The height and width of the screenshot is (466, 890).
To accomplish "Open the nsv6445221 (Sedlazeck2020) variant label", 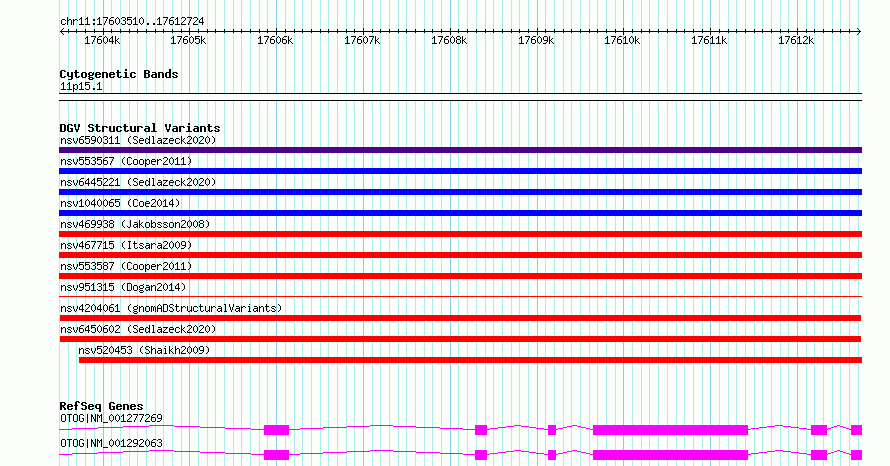I will click(138, 182).
